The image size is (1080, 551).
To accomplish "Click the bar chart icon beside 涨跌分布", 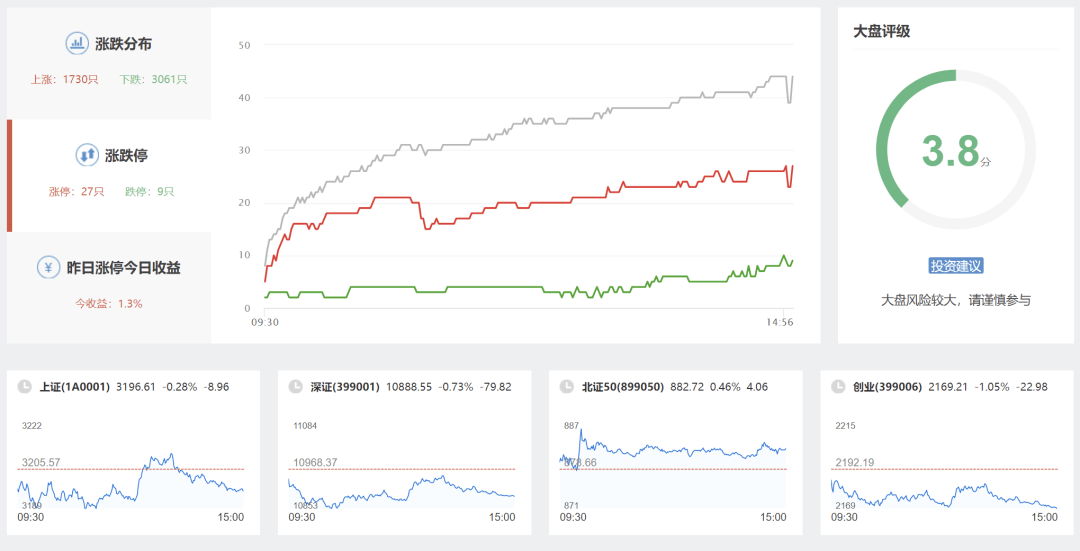I will click(77, 43).
